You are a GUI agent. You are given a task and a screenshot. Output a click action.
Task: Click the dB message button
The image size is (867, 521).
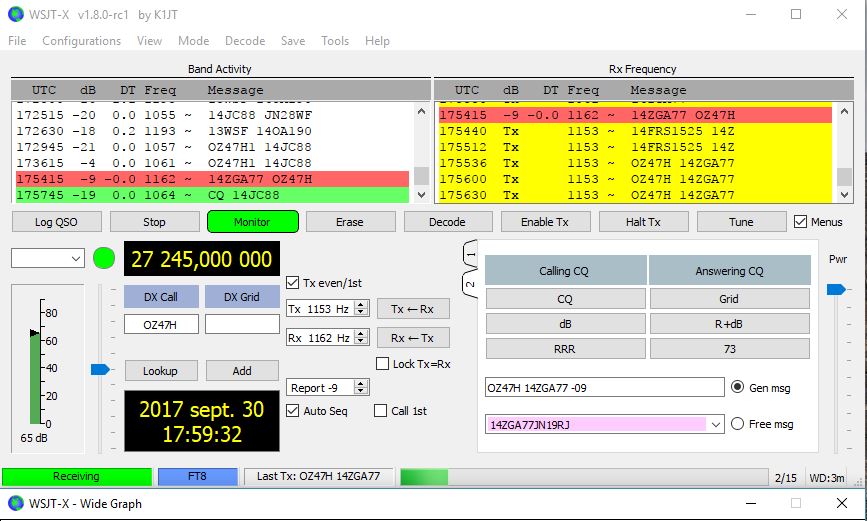(x=565, y=324)
